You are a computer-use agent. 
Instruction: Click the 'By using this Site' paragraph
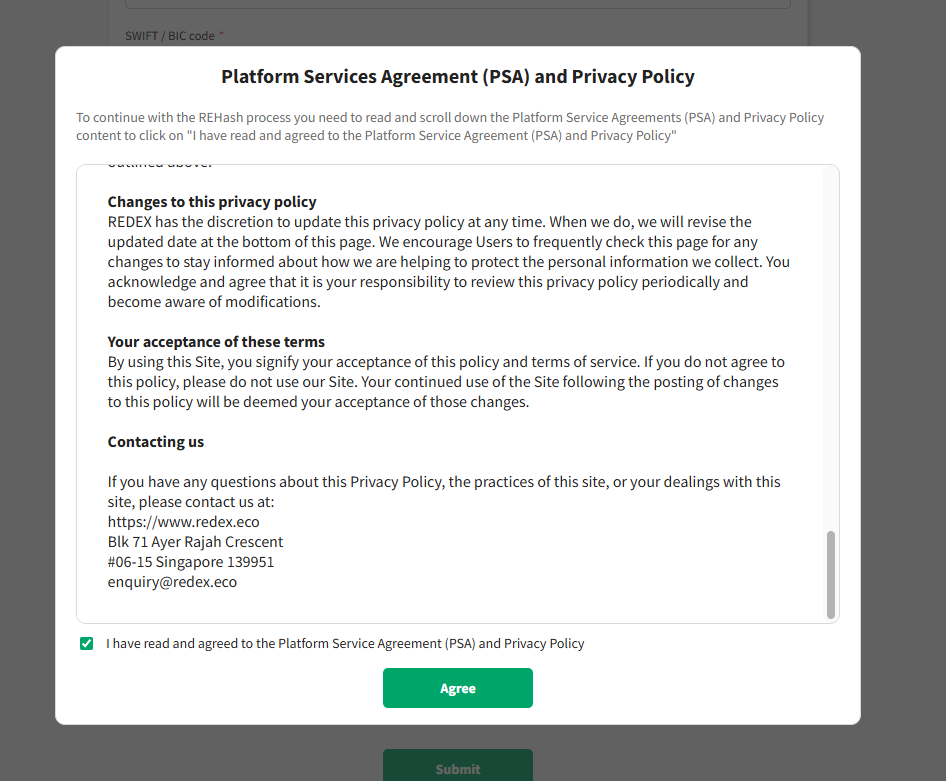pyautogui.click(x=446, y=382)
